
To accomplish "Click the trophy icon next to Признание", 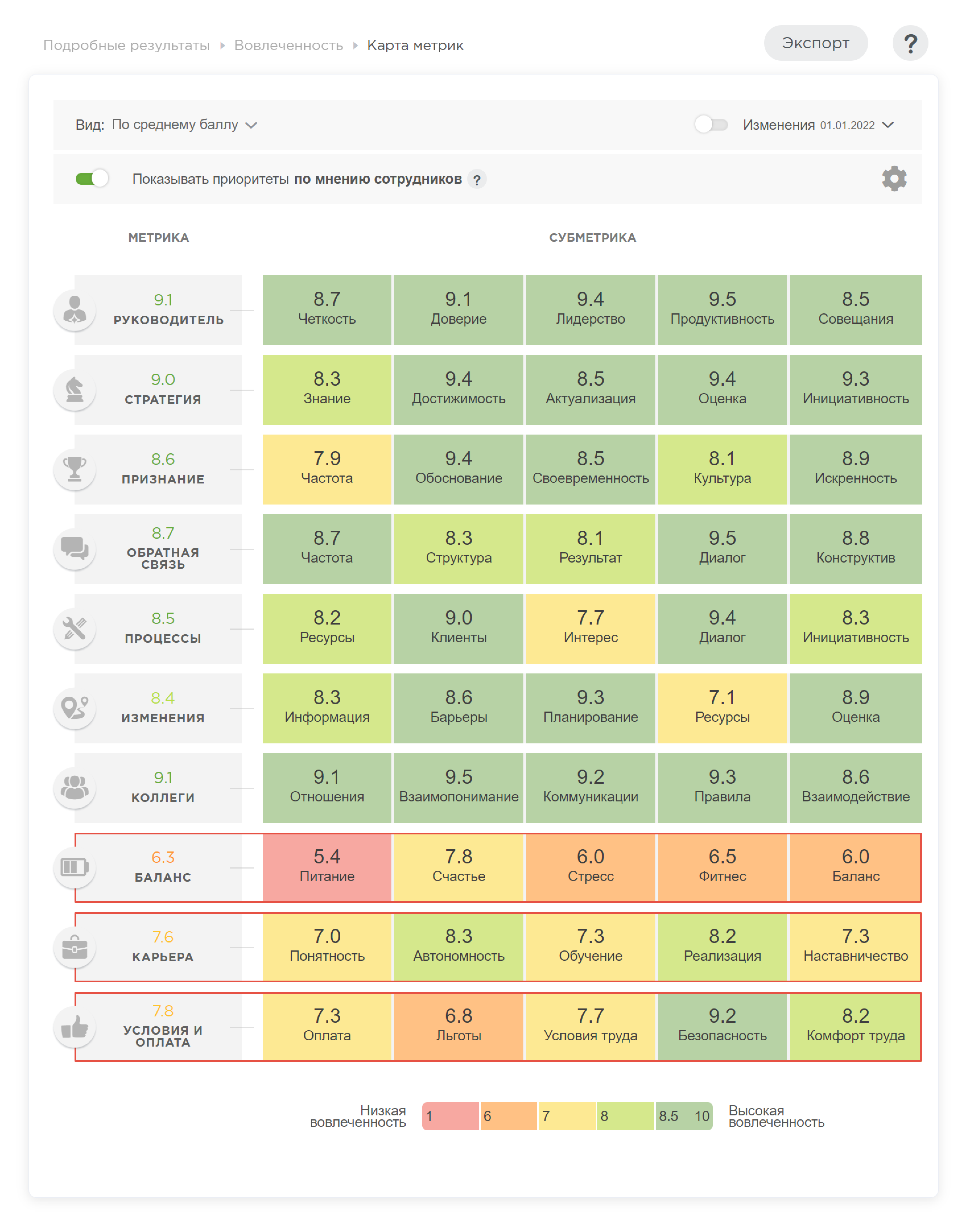I will 76,470.
